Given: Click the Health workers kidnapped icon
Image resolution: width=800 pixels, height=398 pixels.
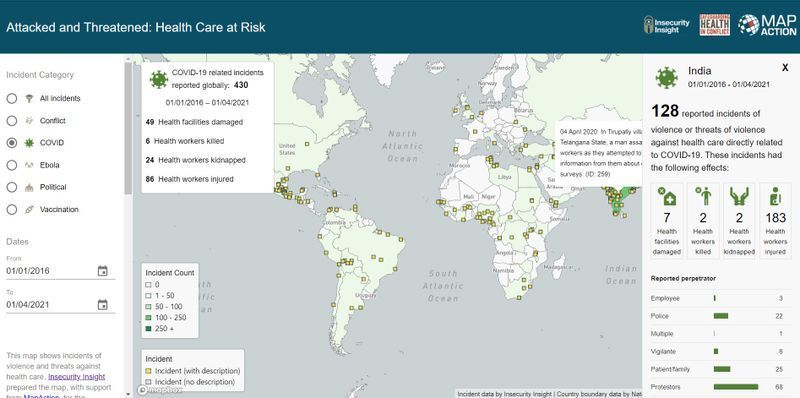Looking at the screenshot, I should click(x=739, y=196).
